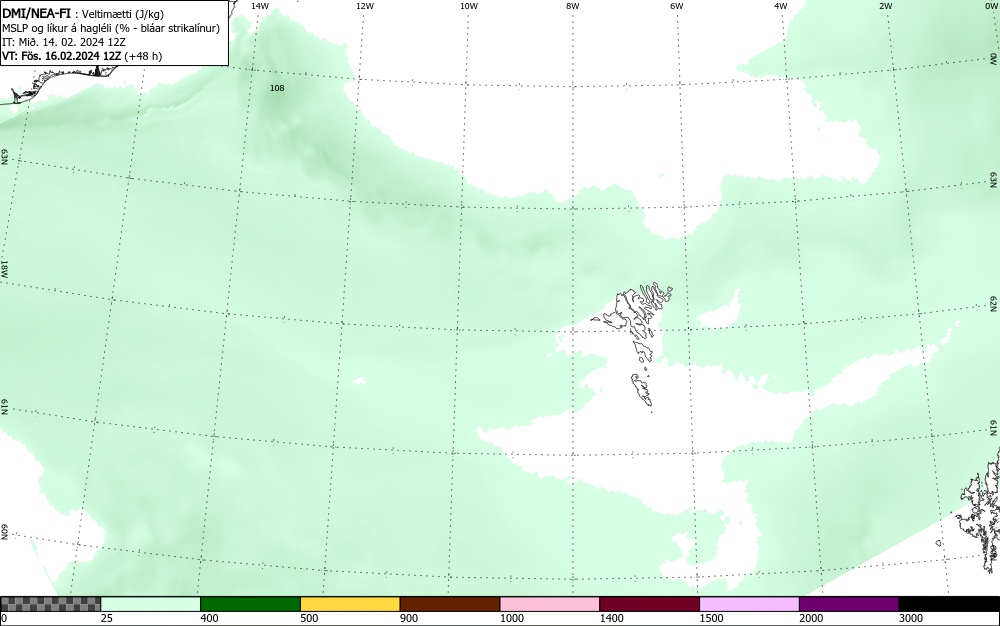Screen dimensions: 1000x626
Task: Click the legend value "900"
Action: point(409,618)
